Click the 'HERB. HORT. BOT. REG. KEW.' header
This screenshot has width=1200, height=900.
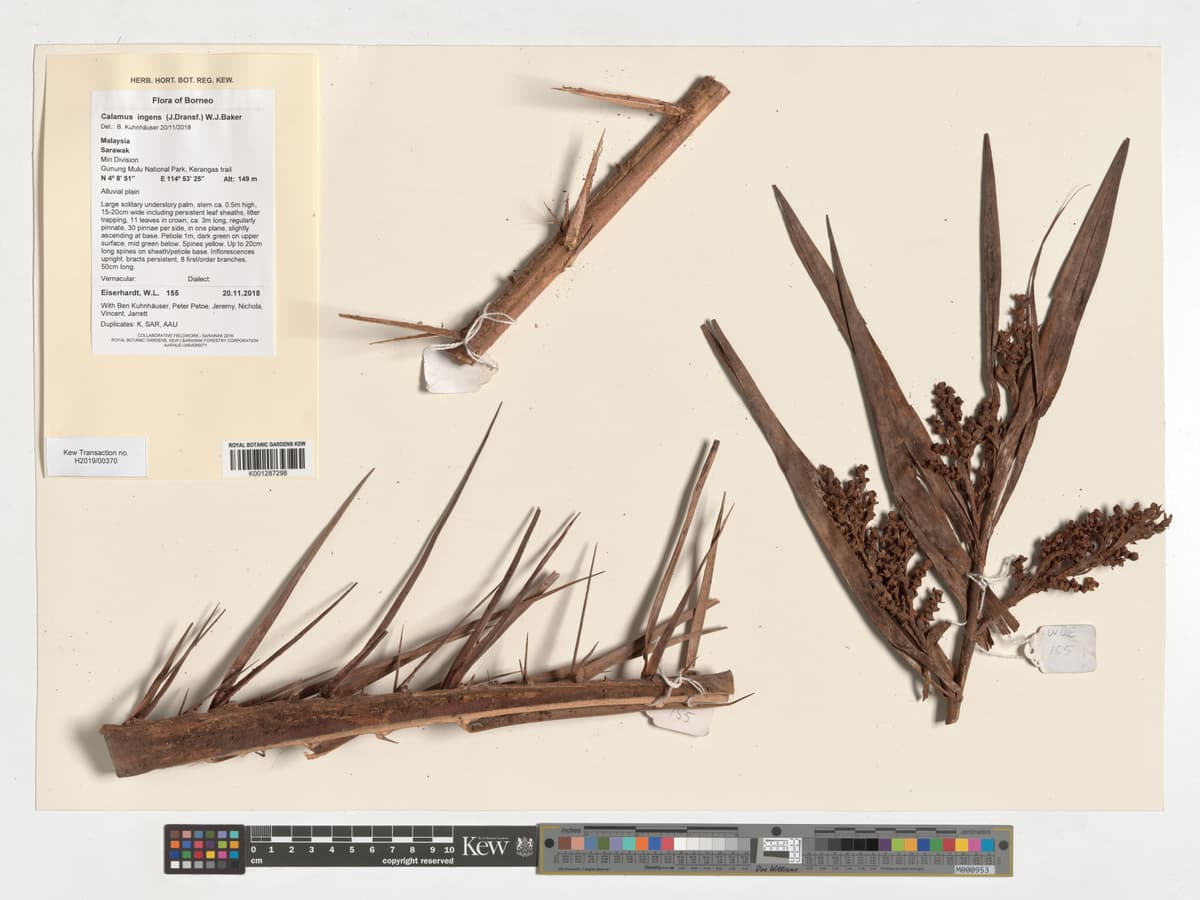(183, 80)
